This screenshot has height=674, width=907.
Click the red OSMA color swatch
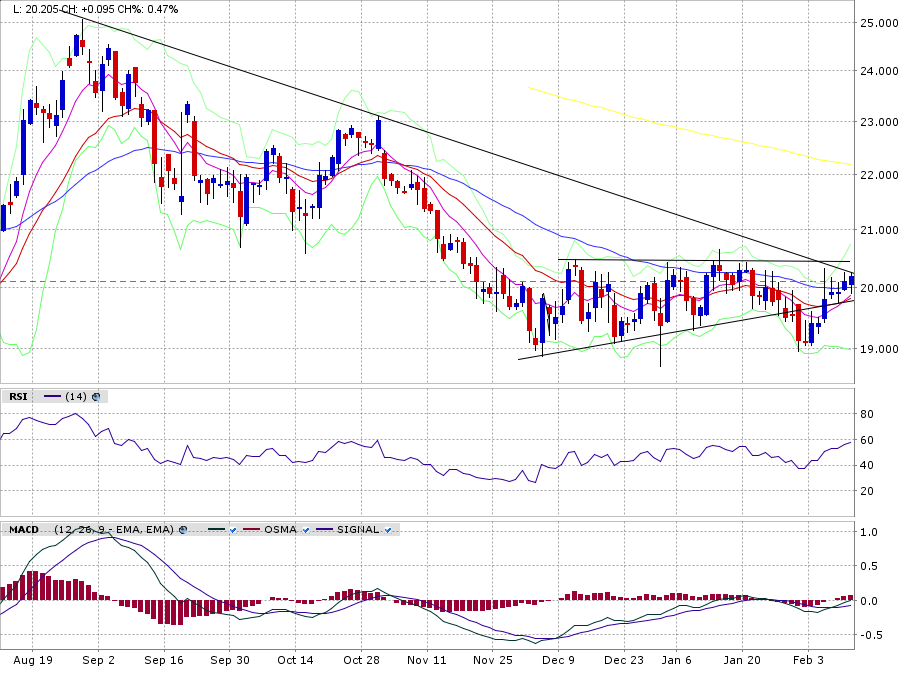click(252, 529)
